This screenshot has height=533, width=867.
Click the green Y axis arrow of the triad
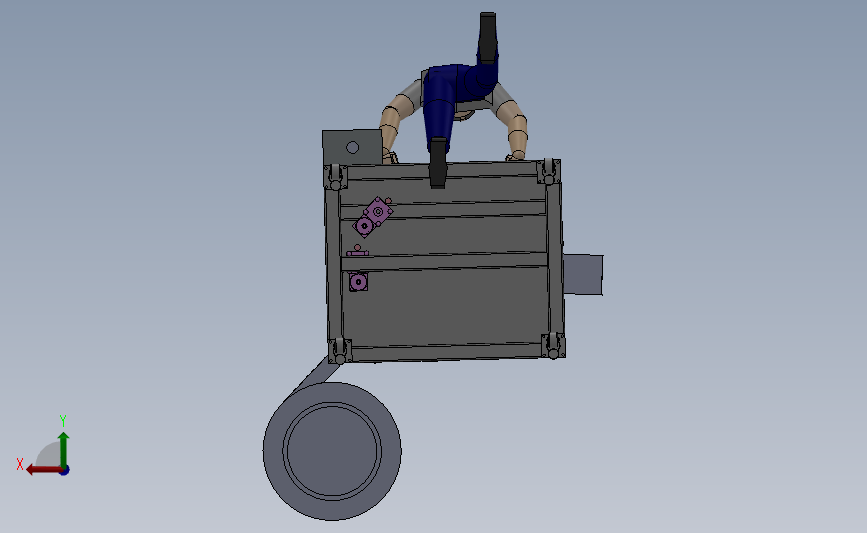[x=64, y=450]
